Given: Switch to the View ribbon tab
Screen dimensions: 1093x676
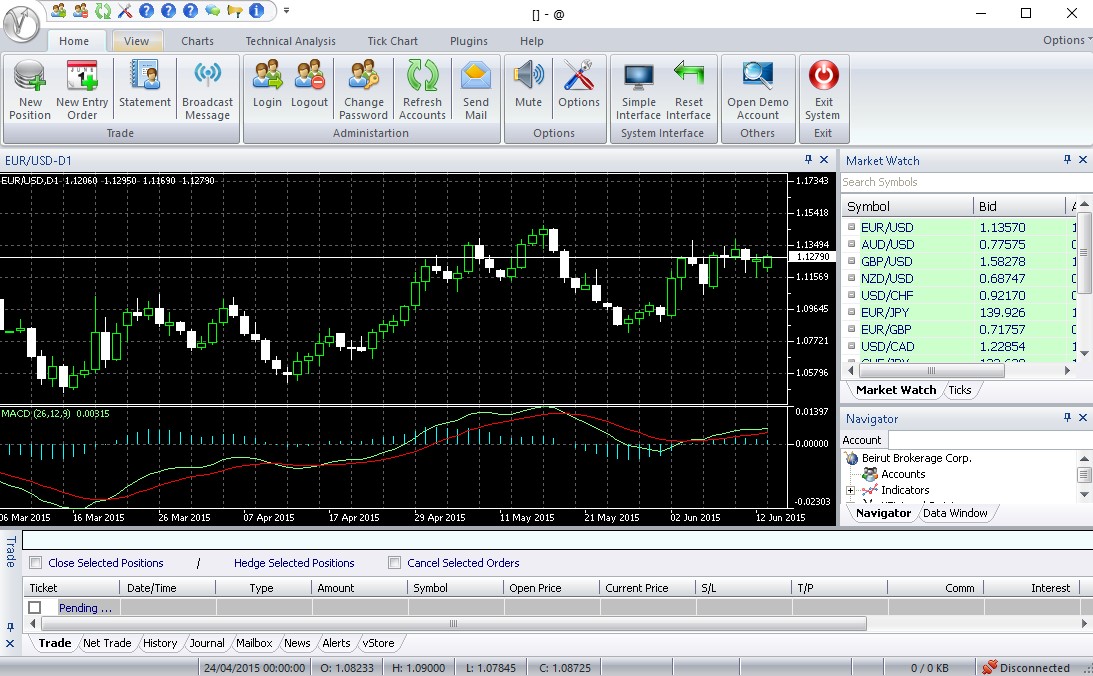Looking at the screenshot, I should [x=137, y=40].
